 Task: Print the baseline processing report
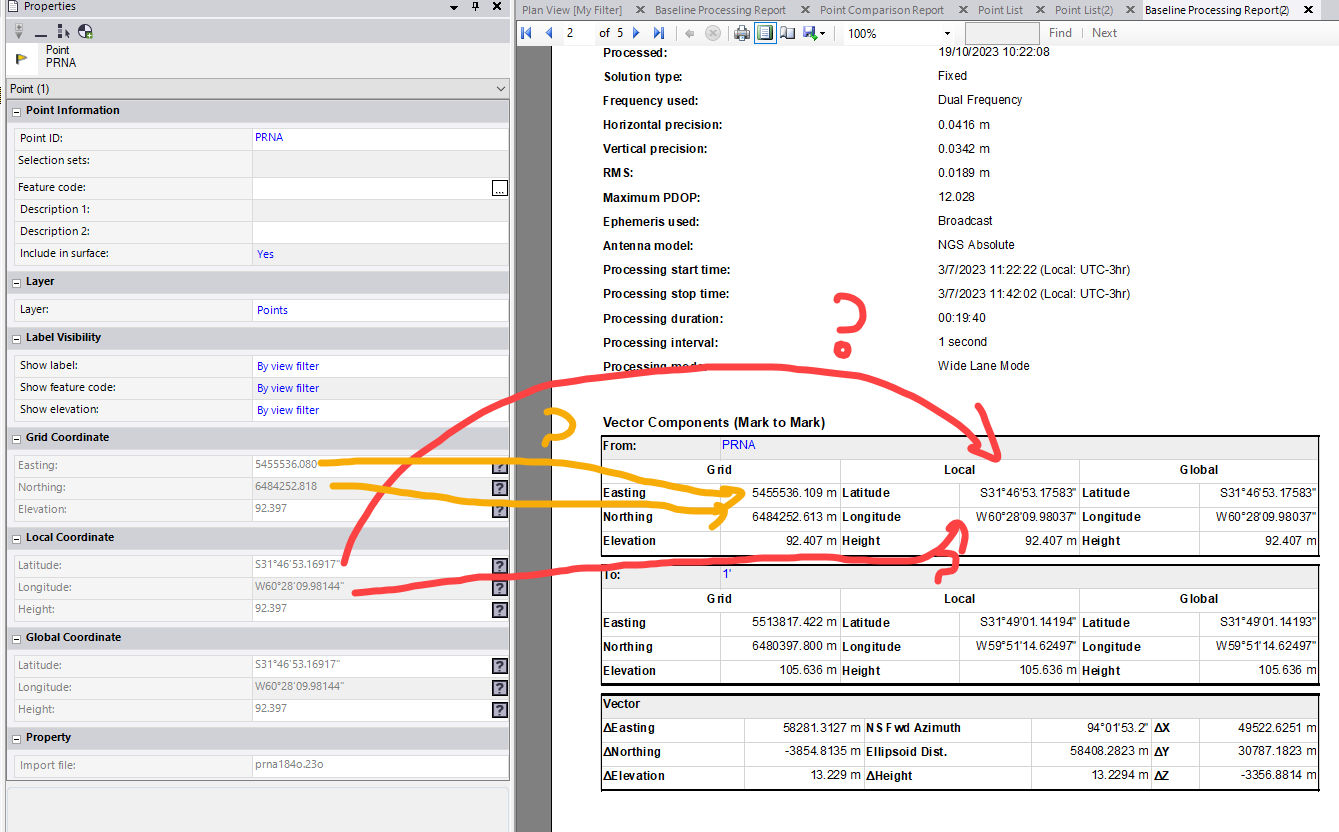click(741, 33)
